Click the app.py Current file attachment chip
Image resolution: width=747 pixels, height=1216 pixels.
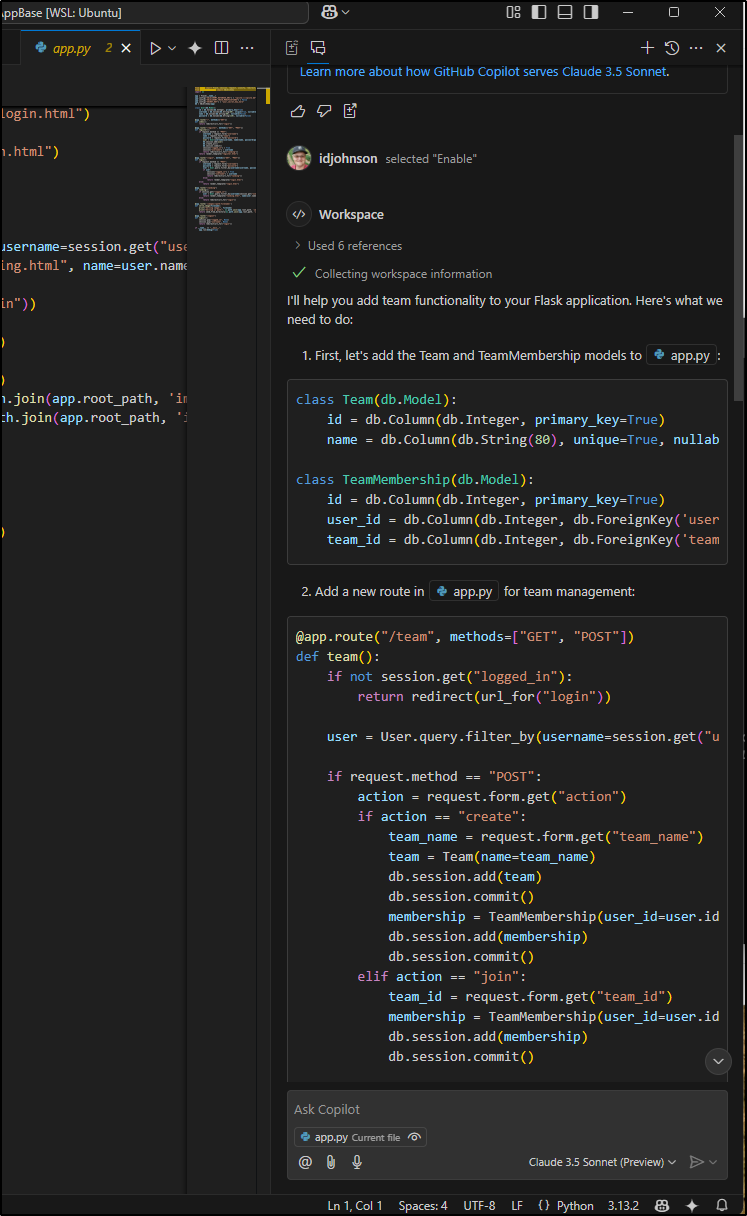[x=360, y=1137]
